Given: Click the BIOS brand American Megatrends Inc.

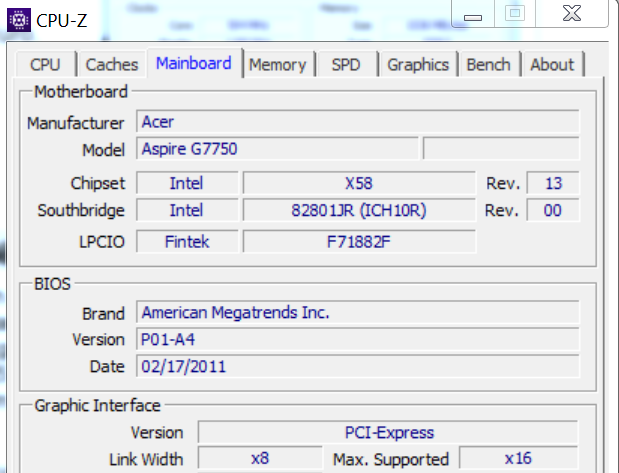Looking at the screenshot, I should [358, 312].
